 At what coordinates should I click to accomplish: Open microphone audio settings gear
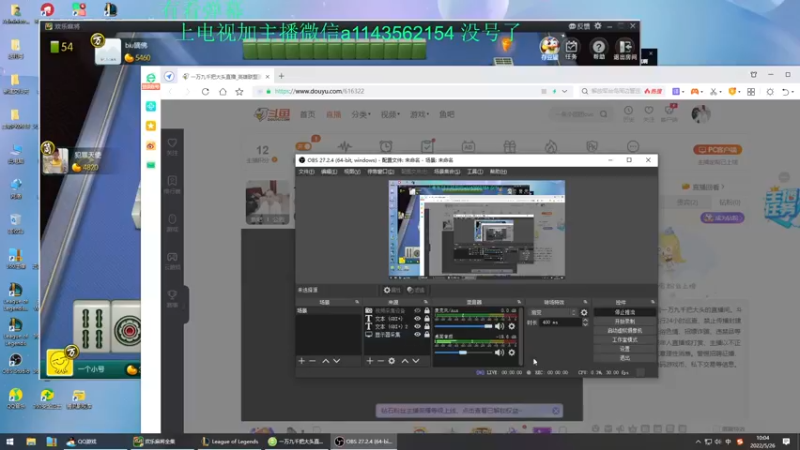[x=512, y=326]
